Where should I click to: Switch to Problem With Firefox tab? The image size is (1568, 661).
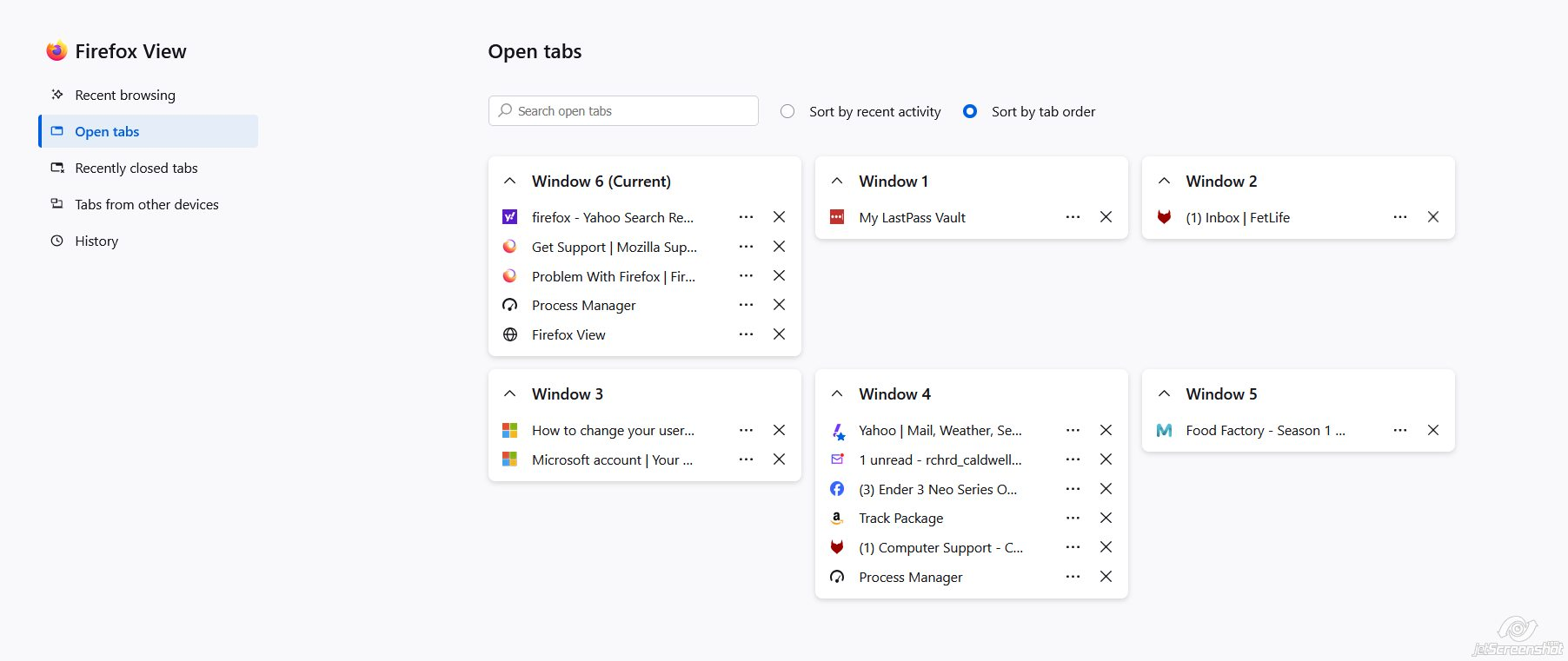pos(614,276)
